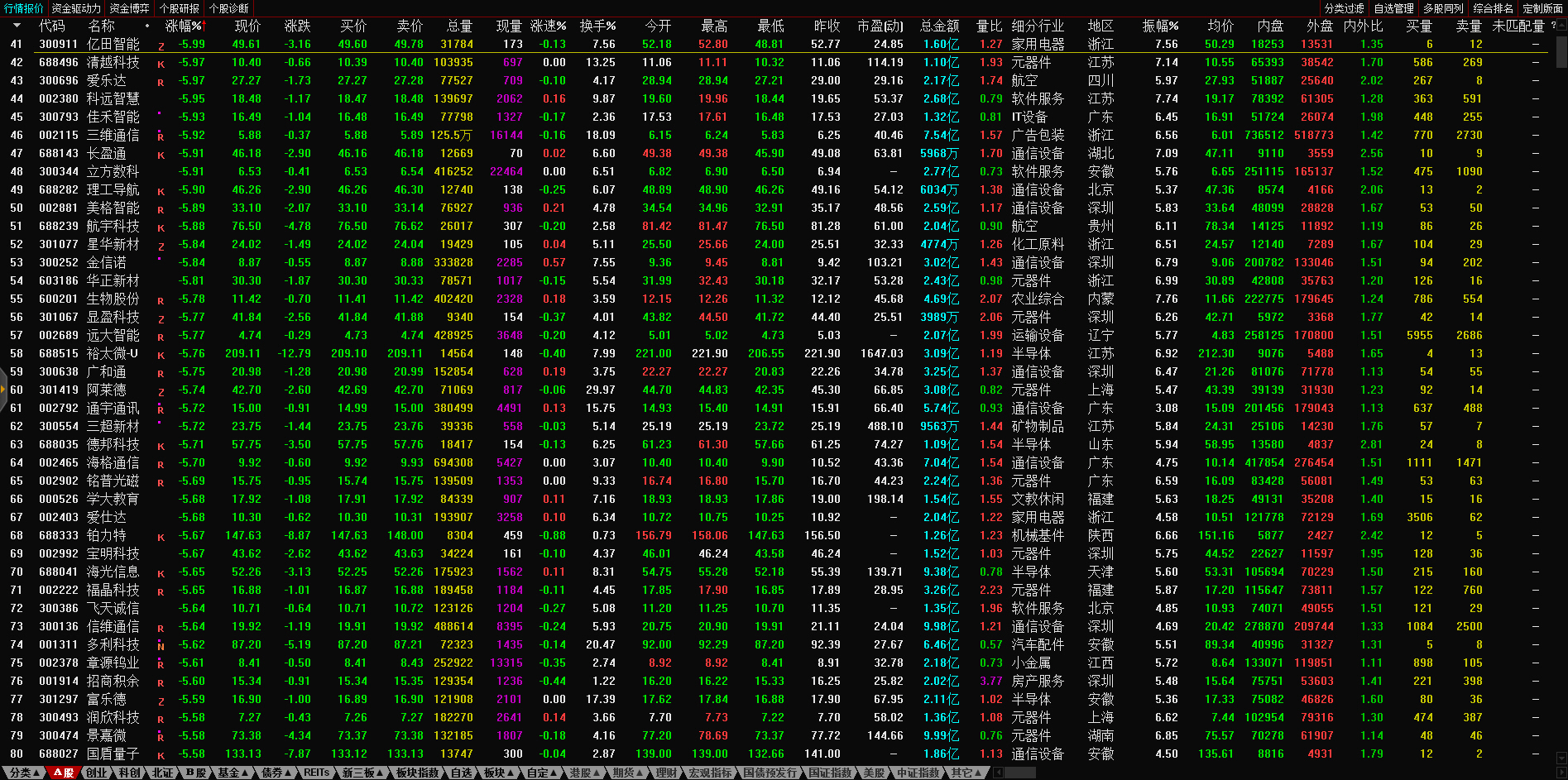Click the K marker icon next to 清越科技
This screenshot has width=1568, height=780.
[161, 64]
